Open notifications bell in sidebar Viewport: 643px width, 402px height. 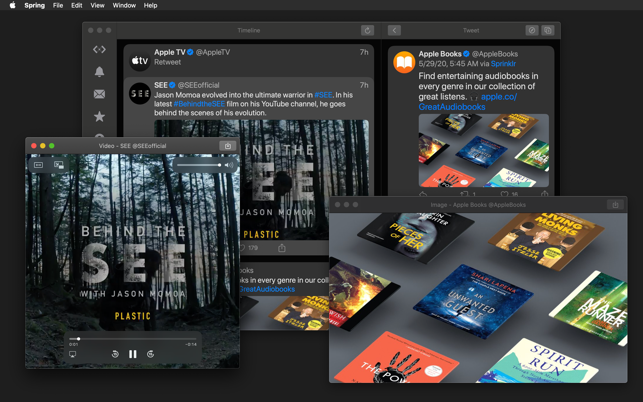tap(99, 72)
